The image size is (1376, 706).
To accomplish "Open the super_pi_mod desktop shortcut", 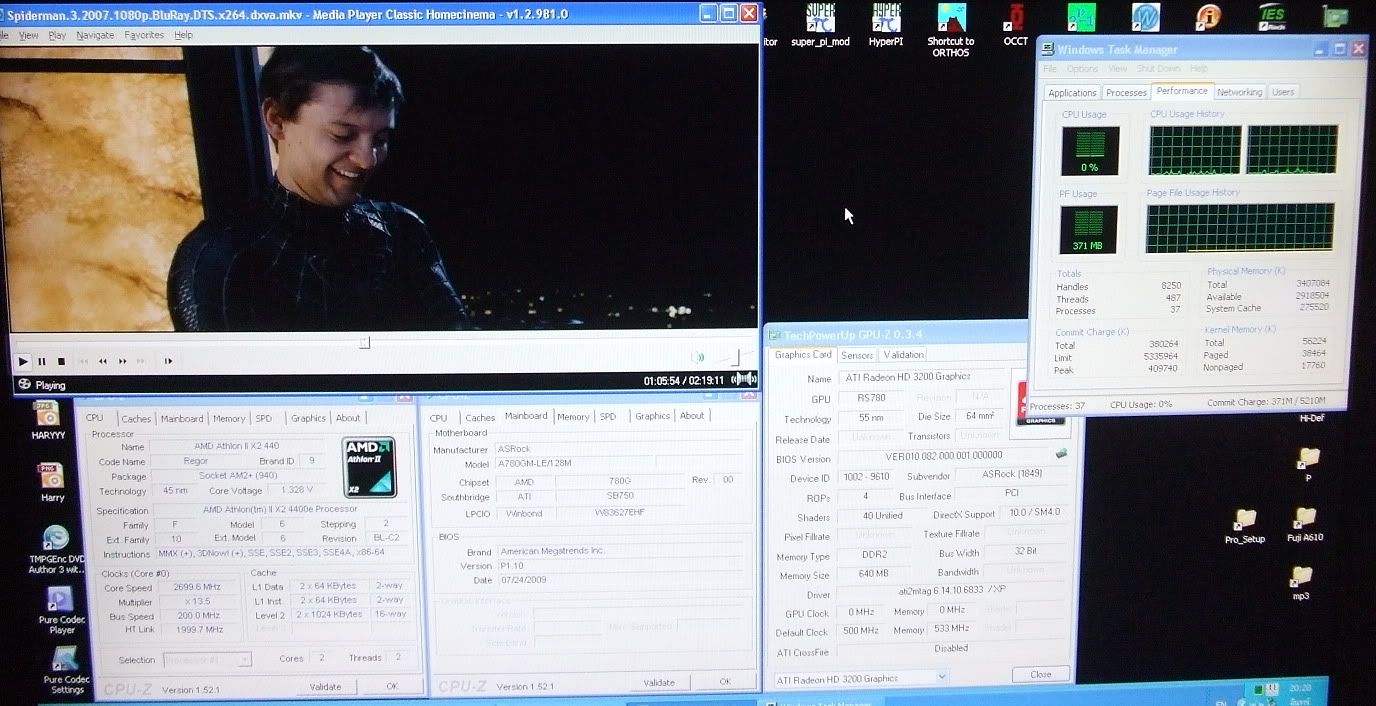I will (x=820, y=25).
